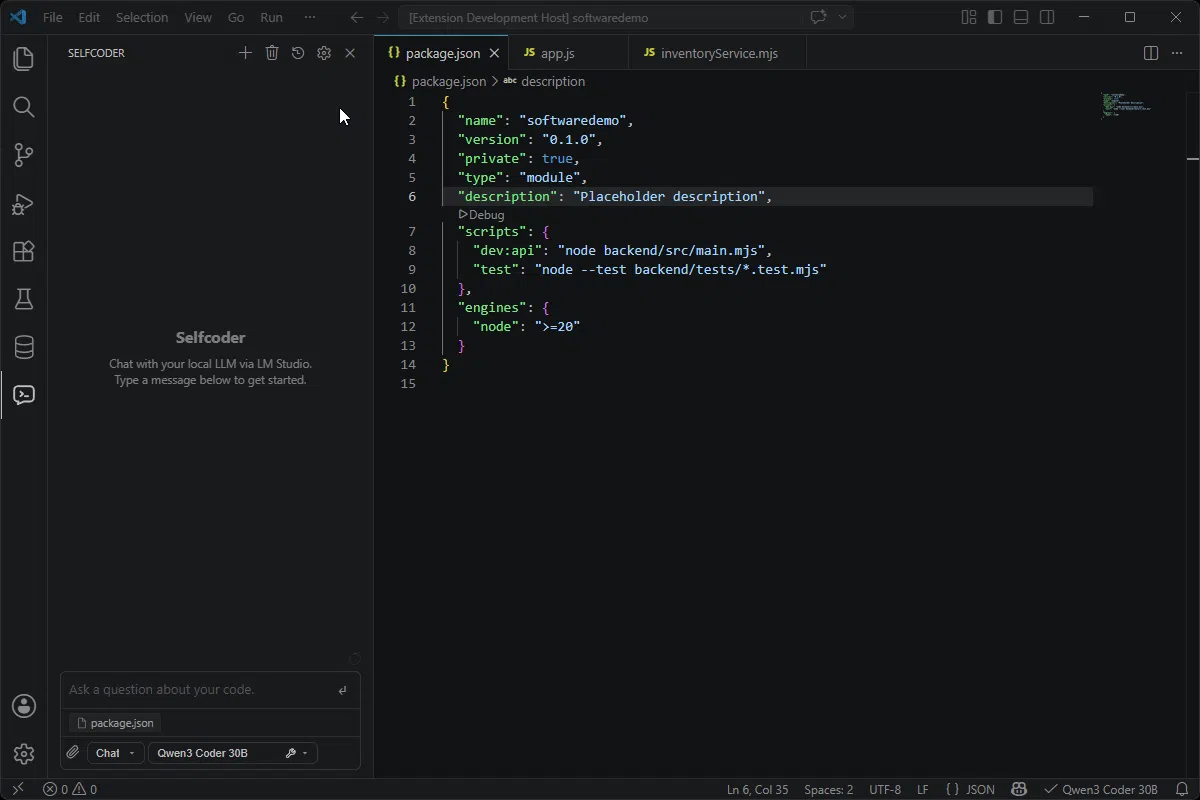The image size is (1200, 800).
Task: Switch to the inventoryService.mjs tab
Action: pos(718,53)
